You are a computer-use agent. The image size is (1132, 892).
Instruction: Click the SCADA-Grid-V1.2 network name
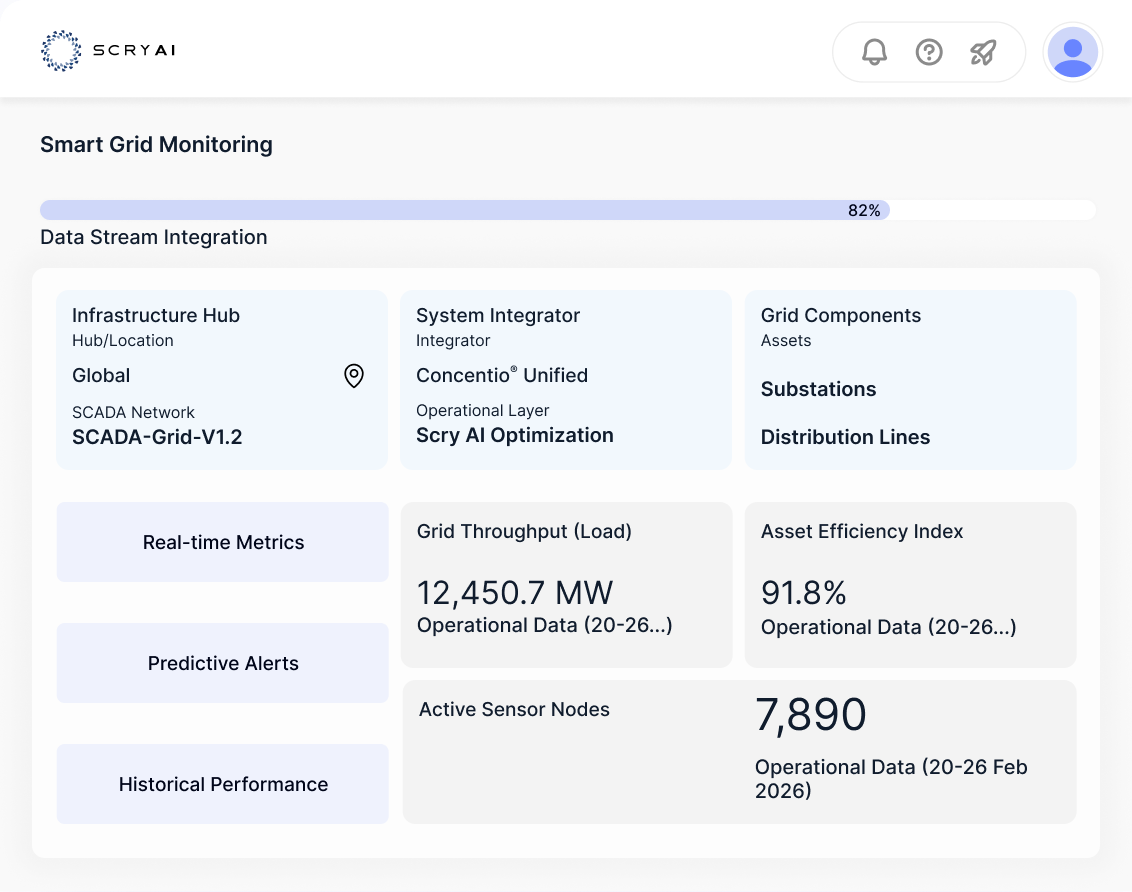(157, 437)
